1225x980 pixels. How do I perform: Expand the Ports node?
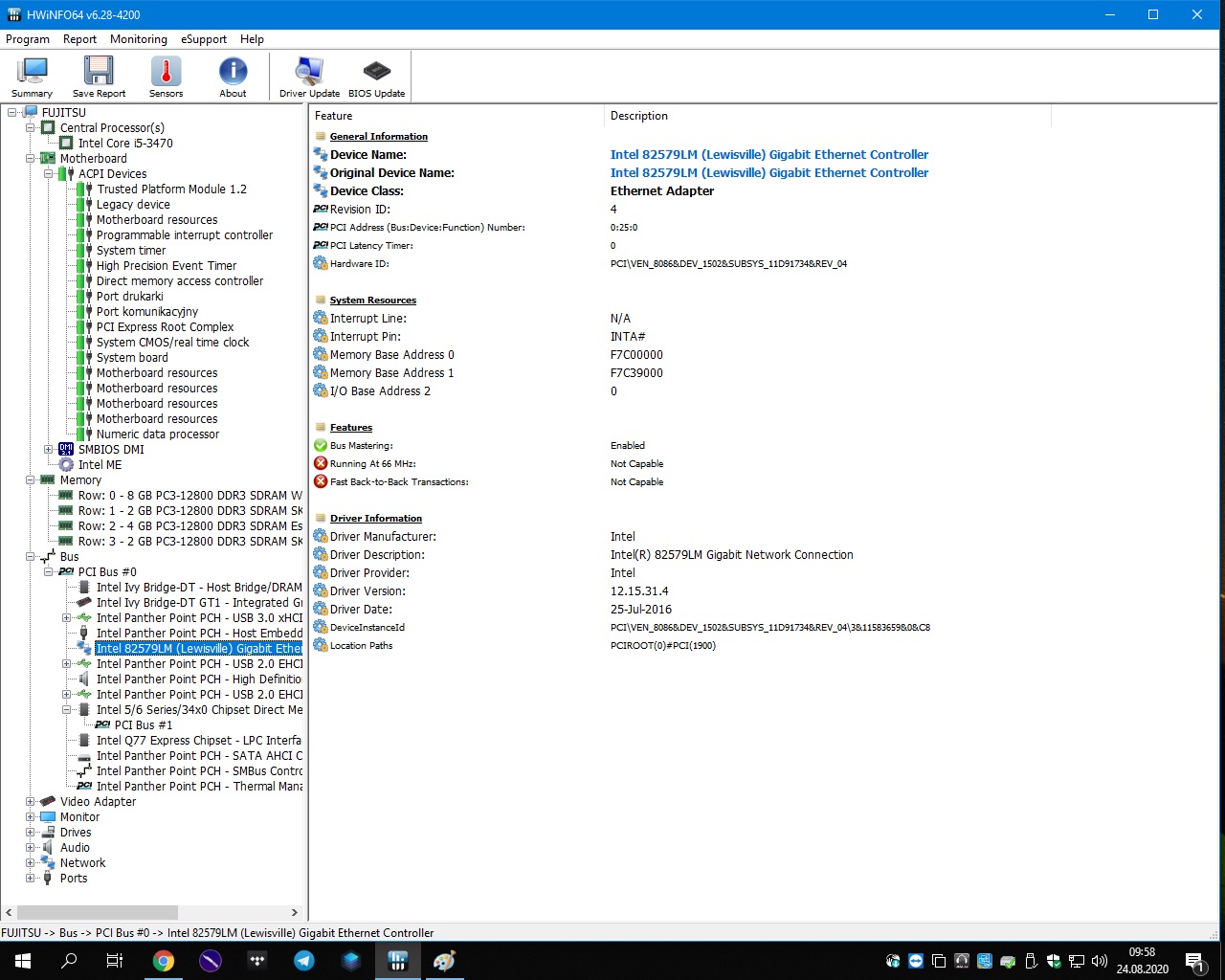(x=31, y=879)
